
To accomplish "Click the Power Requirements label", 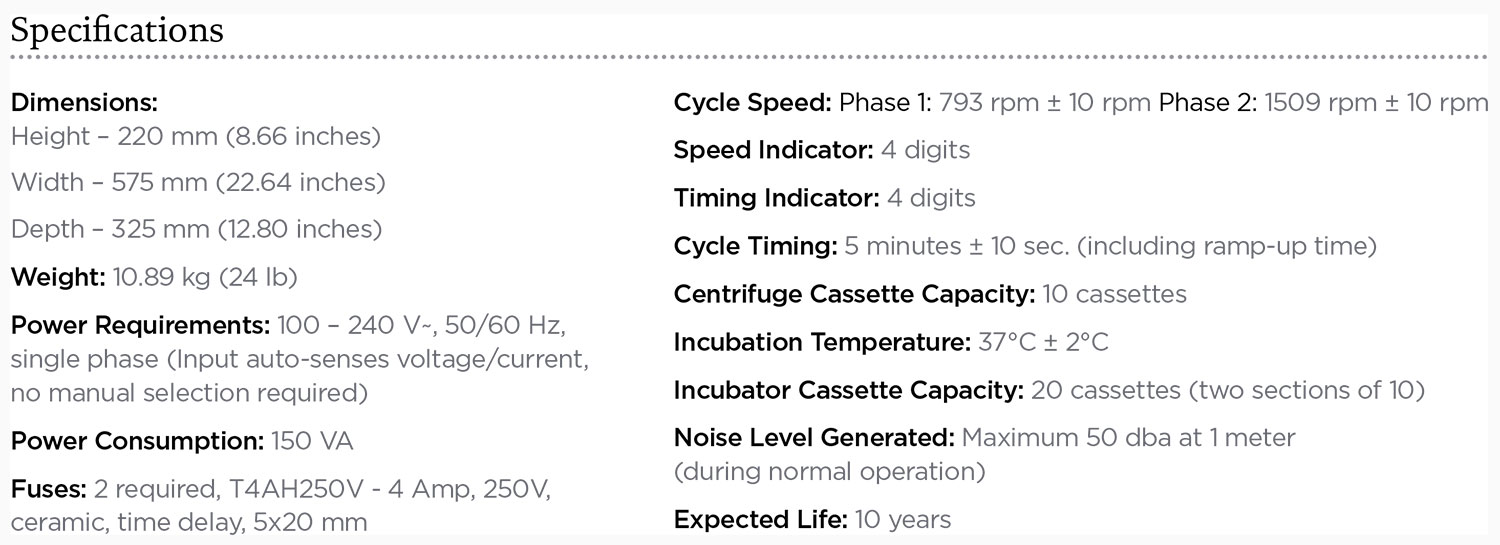I will click(x=139, y=326).
